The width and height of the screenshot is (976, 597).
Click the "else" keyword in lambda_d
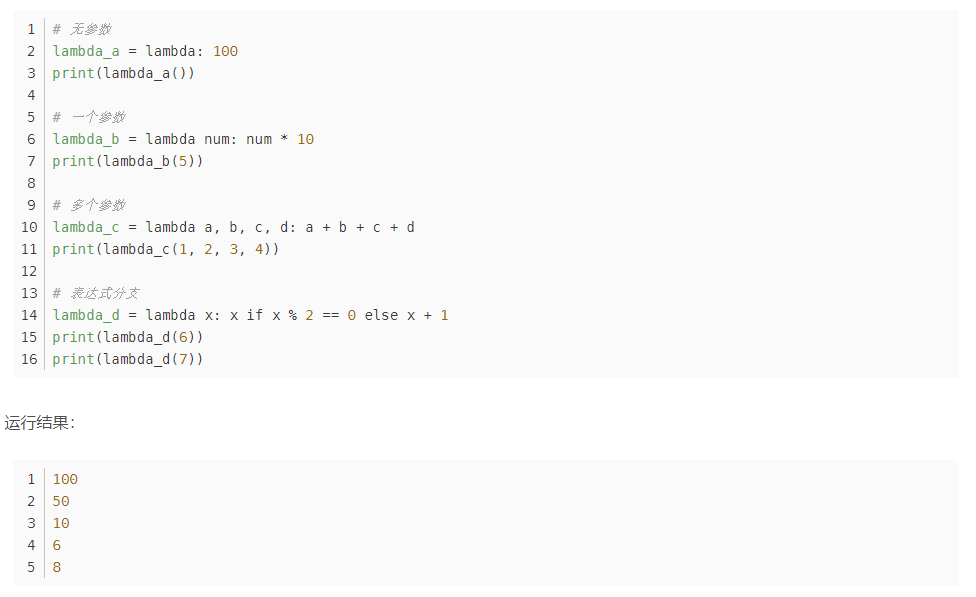(380, 315)
